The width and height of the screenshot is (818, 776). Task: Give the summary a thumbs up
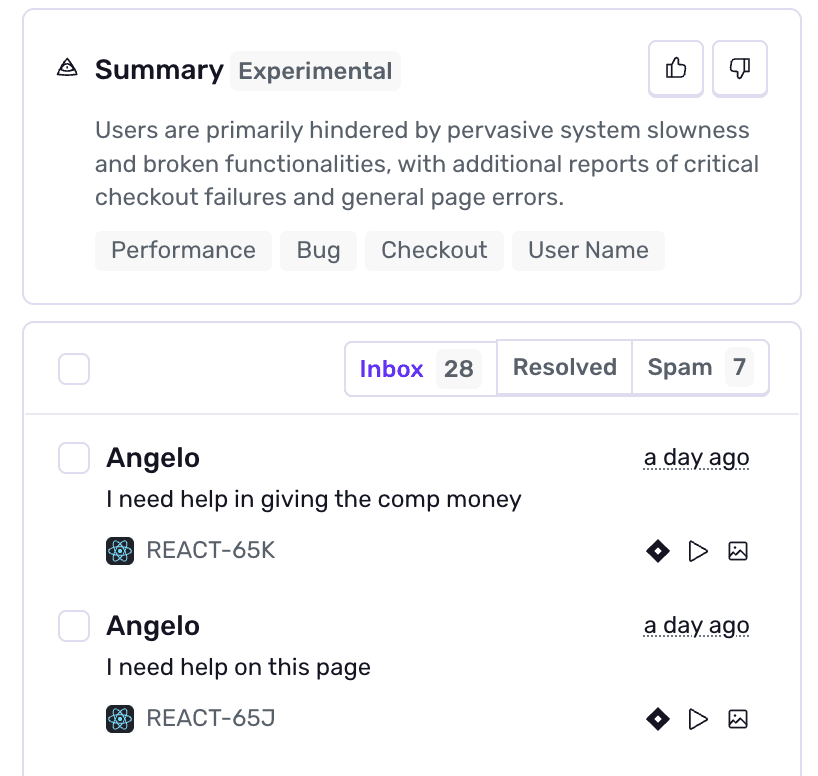click(675, 68)
